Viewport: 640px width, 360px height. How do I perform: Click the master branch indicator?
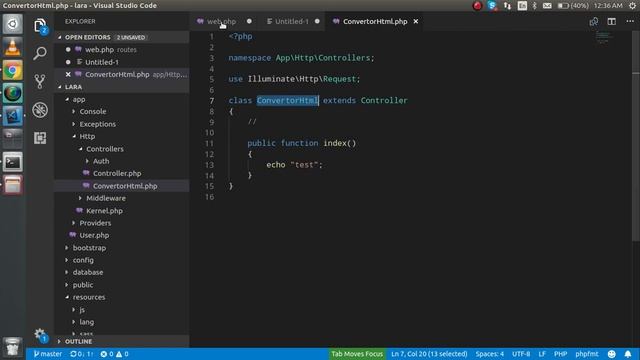47,354
